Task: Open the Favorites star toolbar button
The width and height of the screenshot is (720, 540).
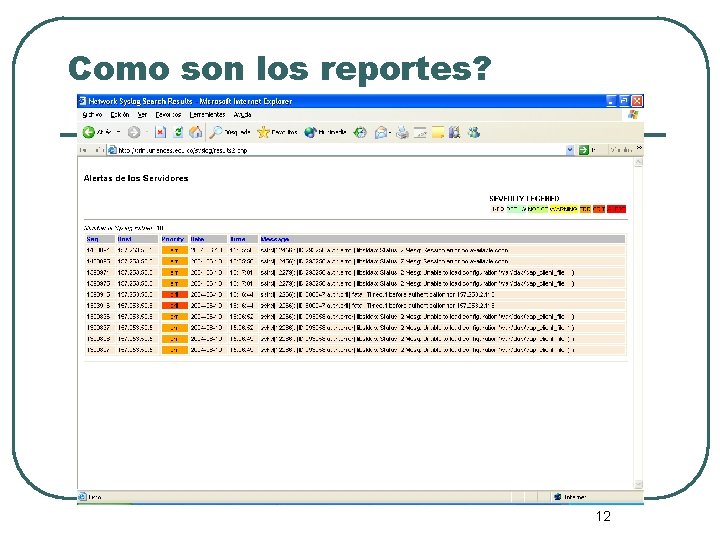Action: pos(277,132)
